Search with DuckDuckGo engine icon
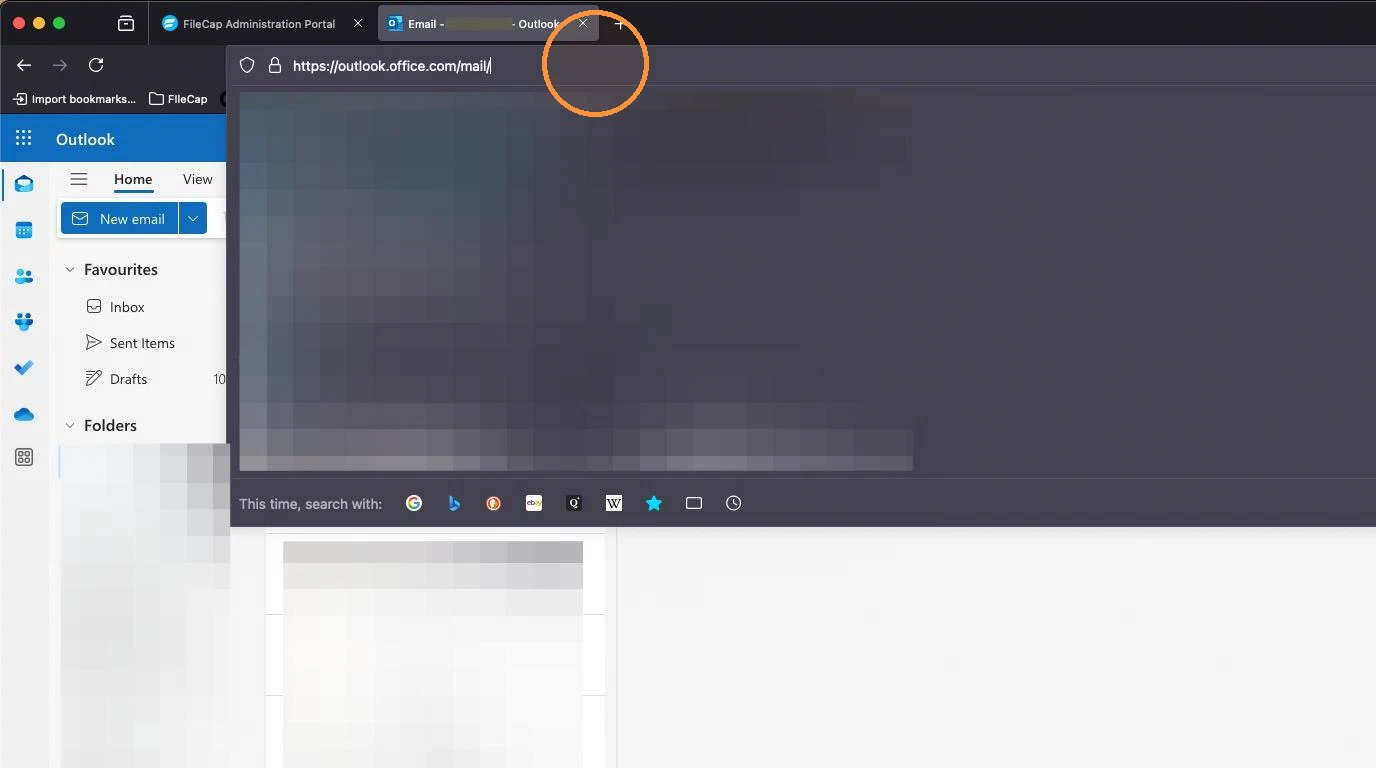This screenshot has height=768, width=1376. click(494, 503)
